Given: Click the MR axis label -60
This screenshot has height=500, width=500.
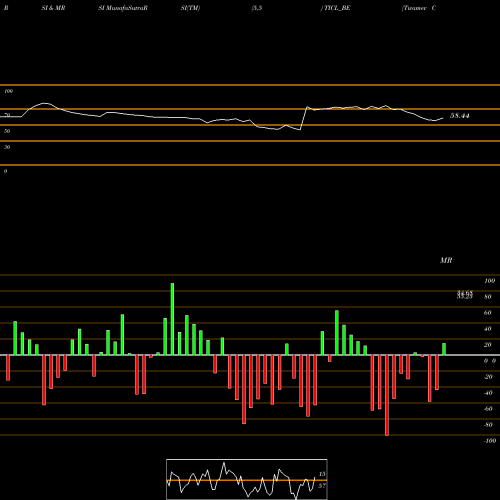Looking at the screenshot, I should tap(488, 409).
